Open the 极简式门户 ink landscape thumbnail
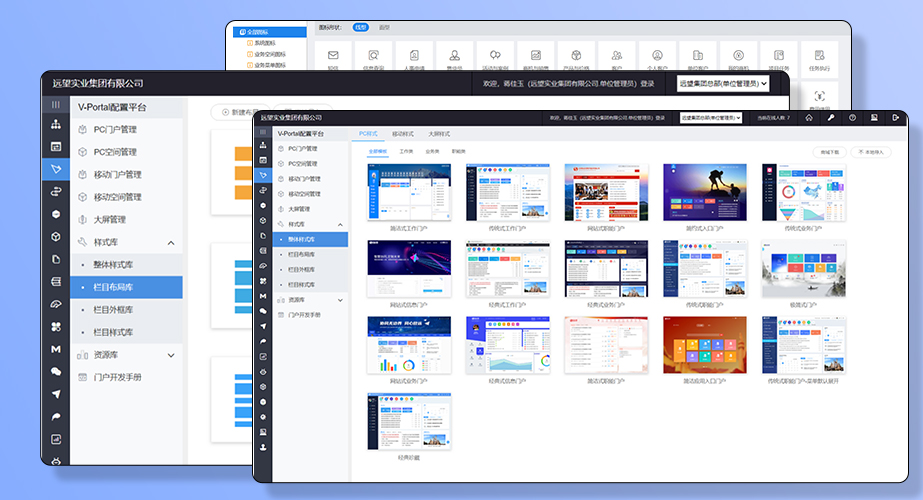The width and height of the screenshot is (923, 500). (804, 269)
